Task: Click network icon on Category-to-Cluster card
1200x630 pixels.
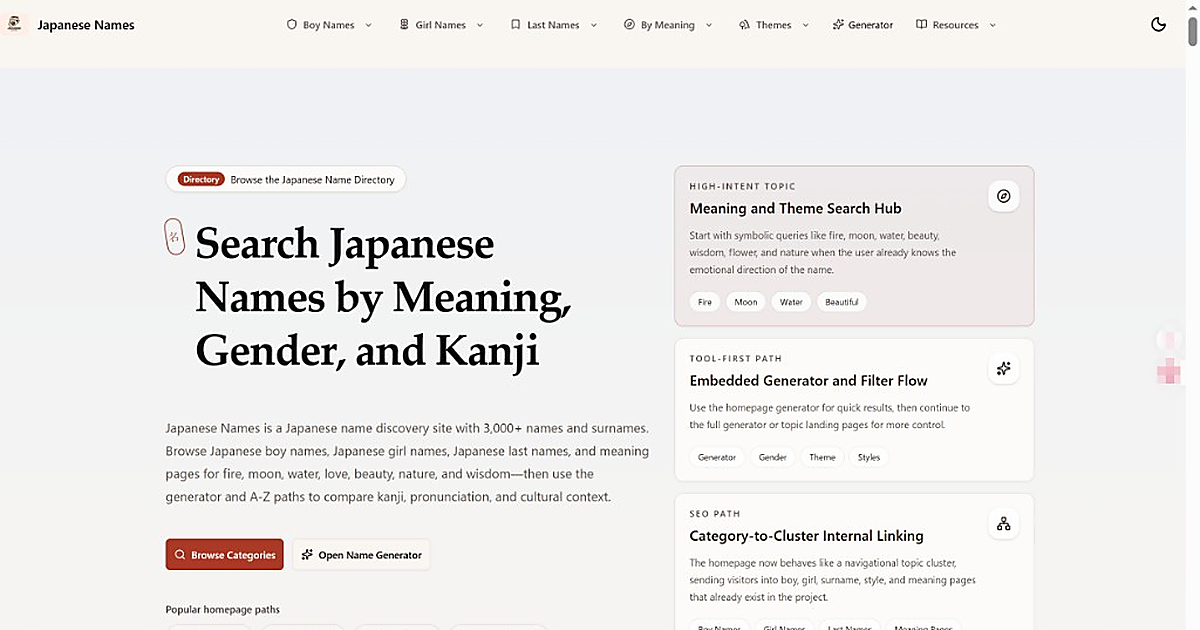Action: coord(1004,524)
